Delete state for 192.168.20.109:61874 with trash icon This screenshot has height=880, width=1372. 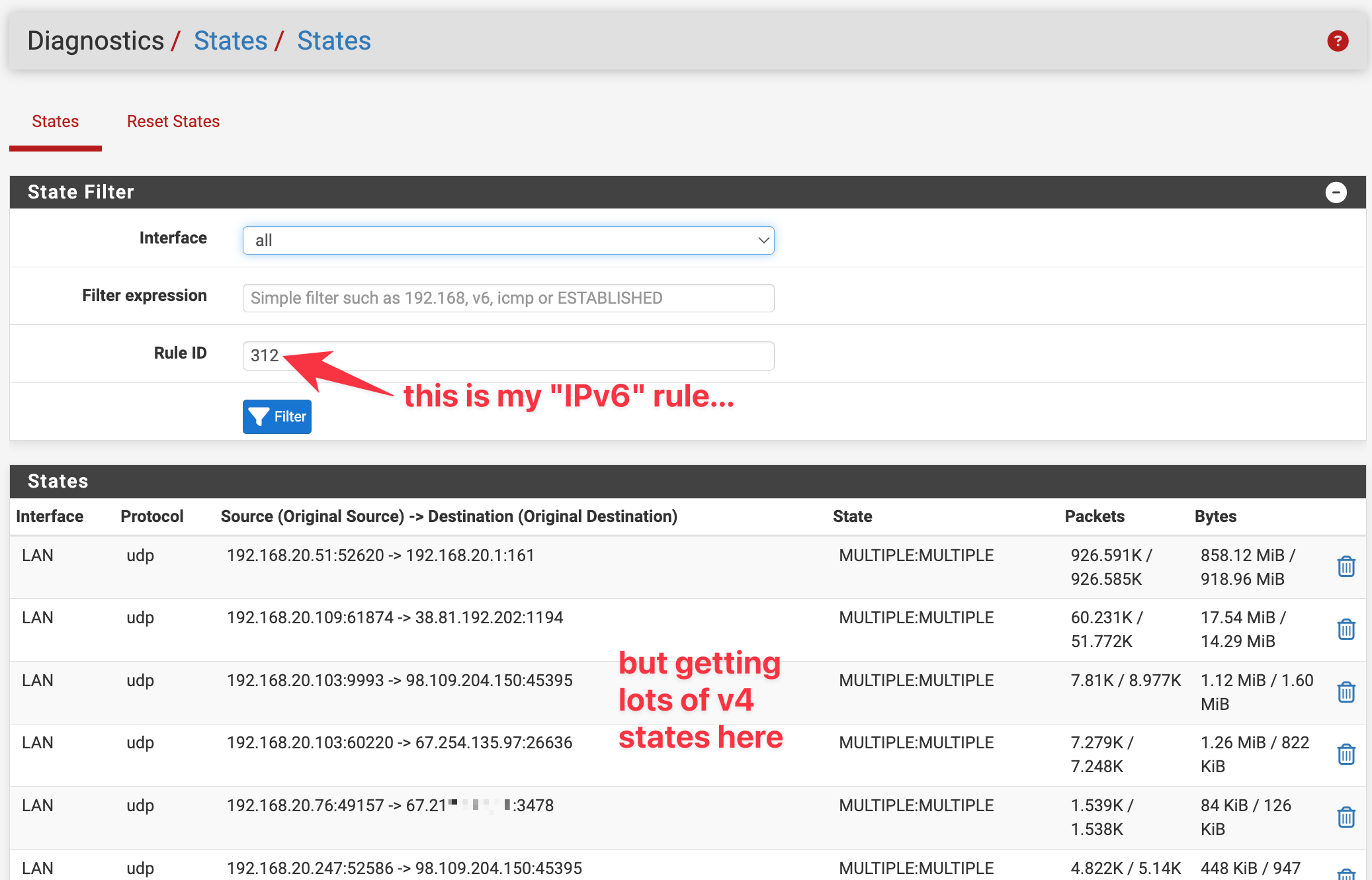click(x=1346, y=629)
